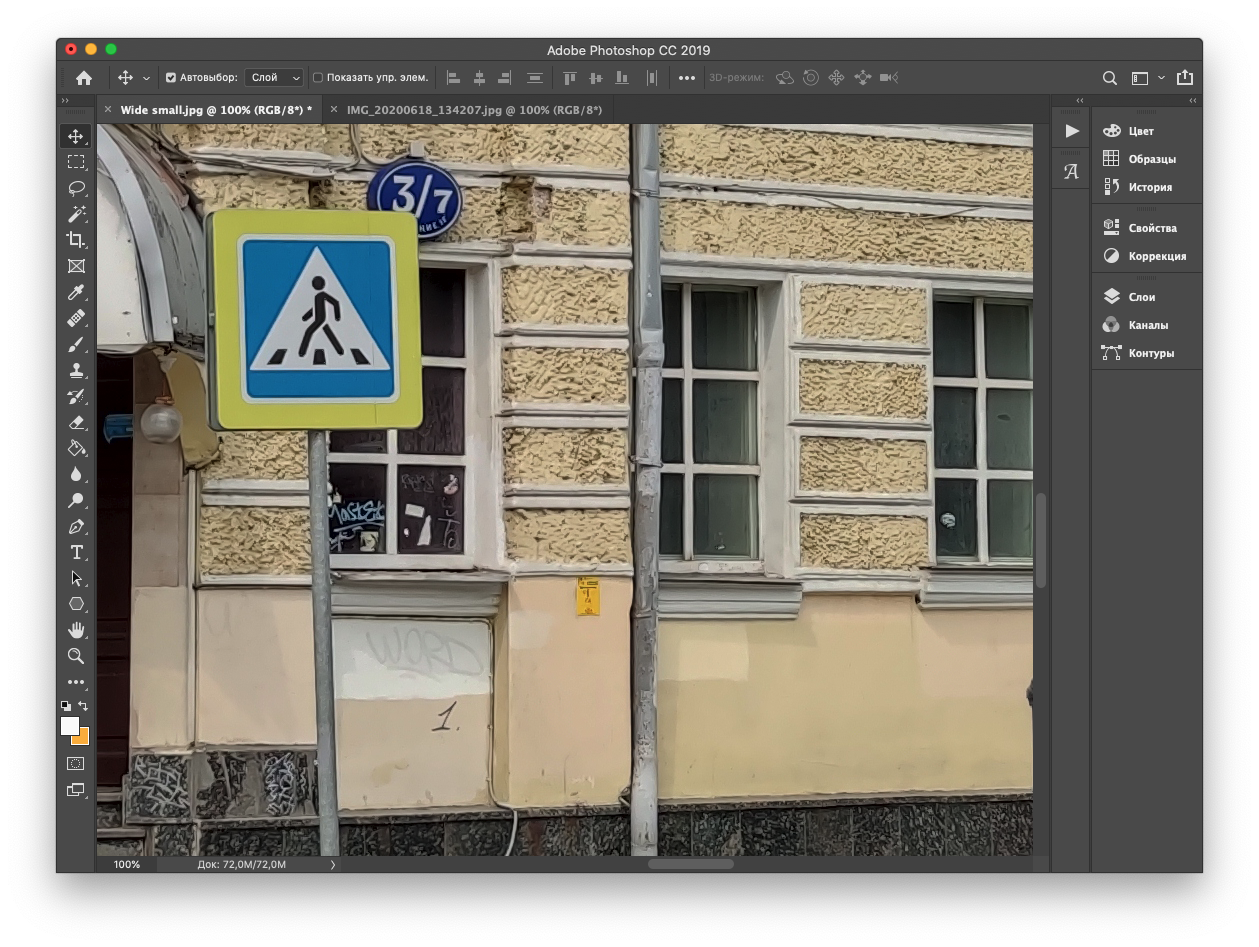Activate the Eyedropper tool
Image resolution: width=1259 pixels, height=947 pixels.
coord(76,292)
